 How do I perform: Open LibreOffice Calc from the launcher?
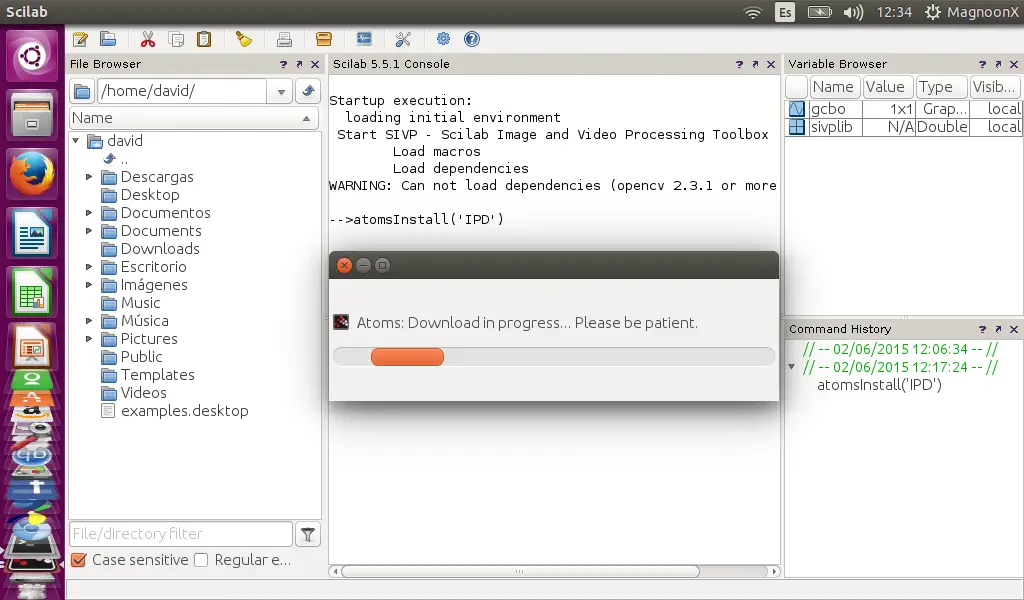click(32, 291)
